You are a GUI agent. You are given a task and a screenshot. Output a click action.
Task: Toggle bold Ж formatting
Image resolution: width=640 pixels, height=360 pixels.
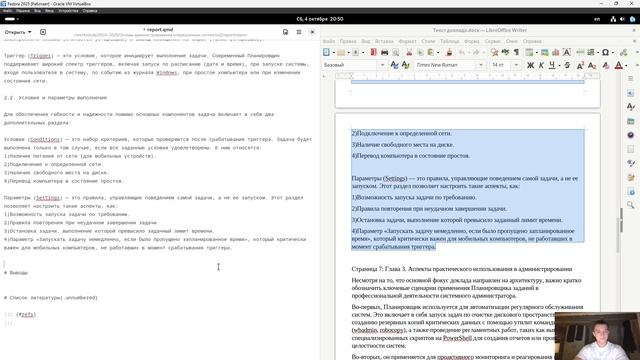530,65
